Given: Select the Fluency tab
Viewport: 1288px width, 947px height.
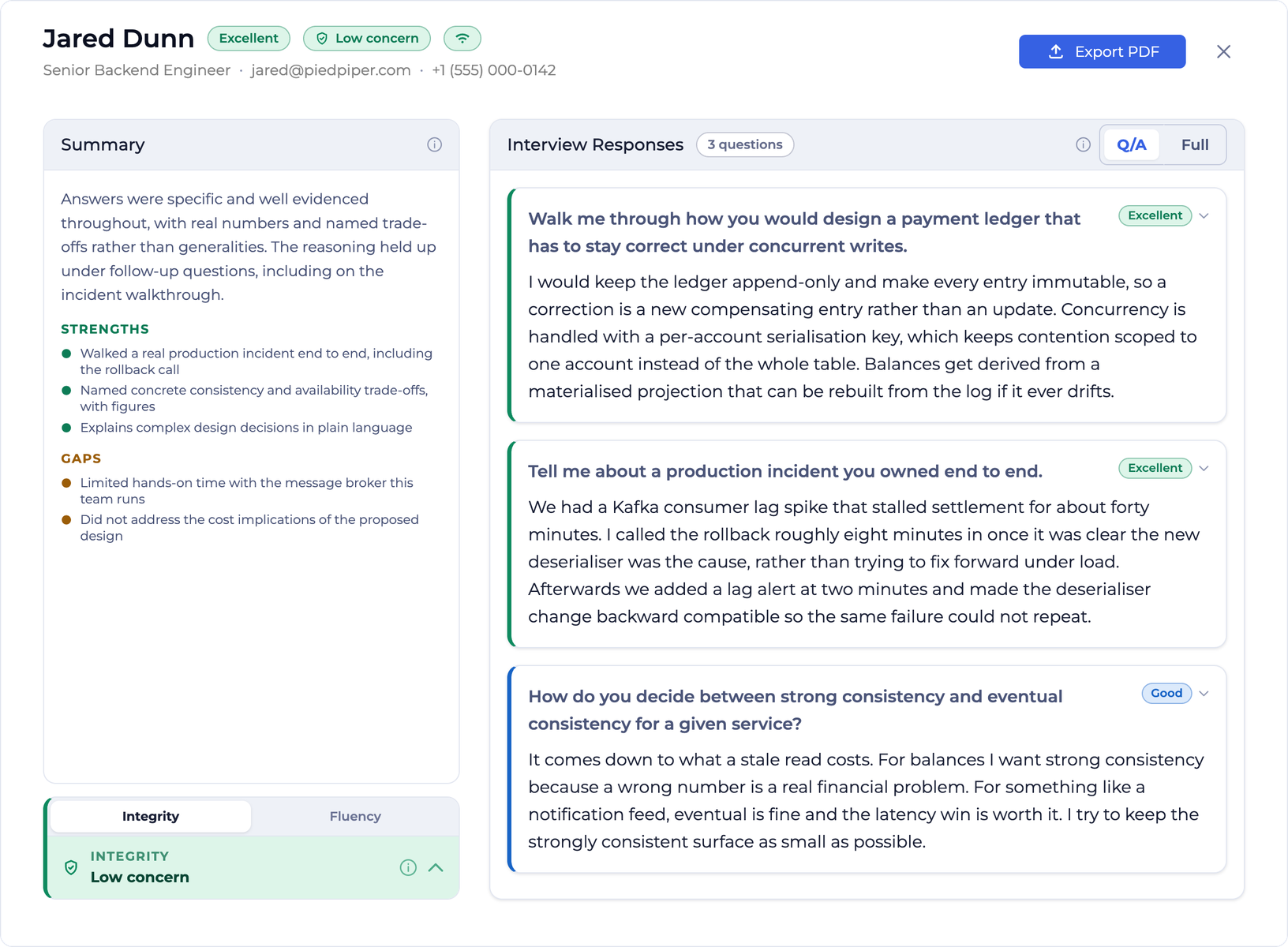Looking at the screenshot, I should (355, 816).
